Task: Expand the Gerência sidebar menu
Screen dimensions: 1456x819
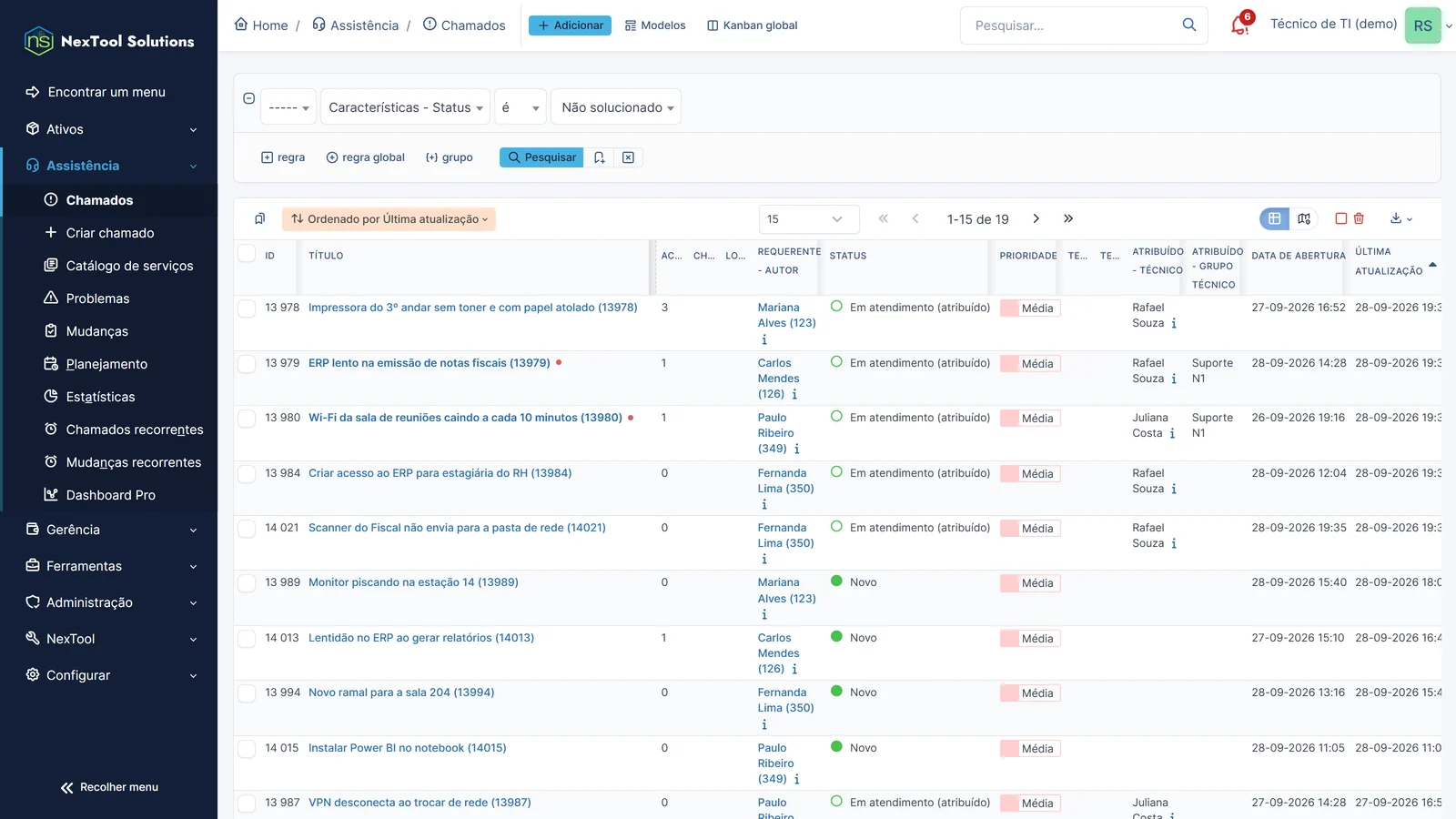Action: point(110,530)
